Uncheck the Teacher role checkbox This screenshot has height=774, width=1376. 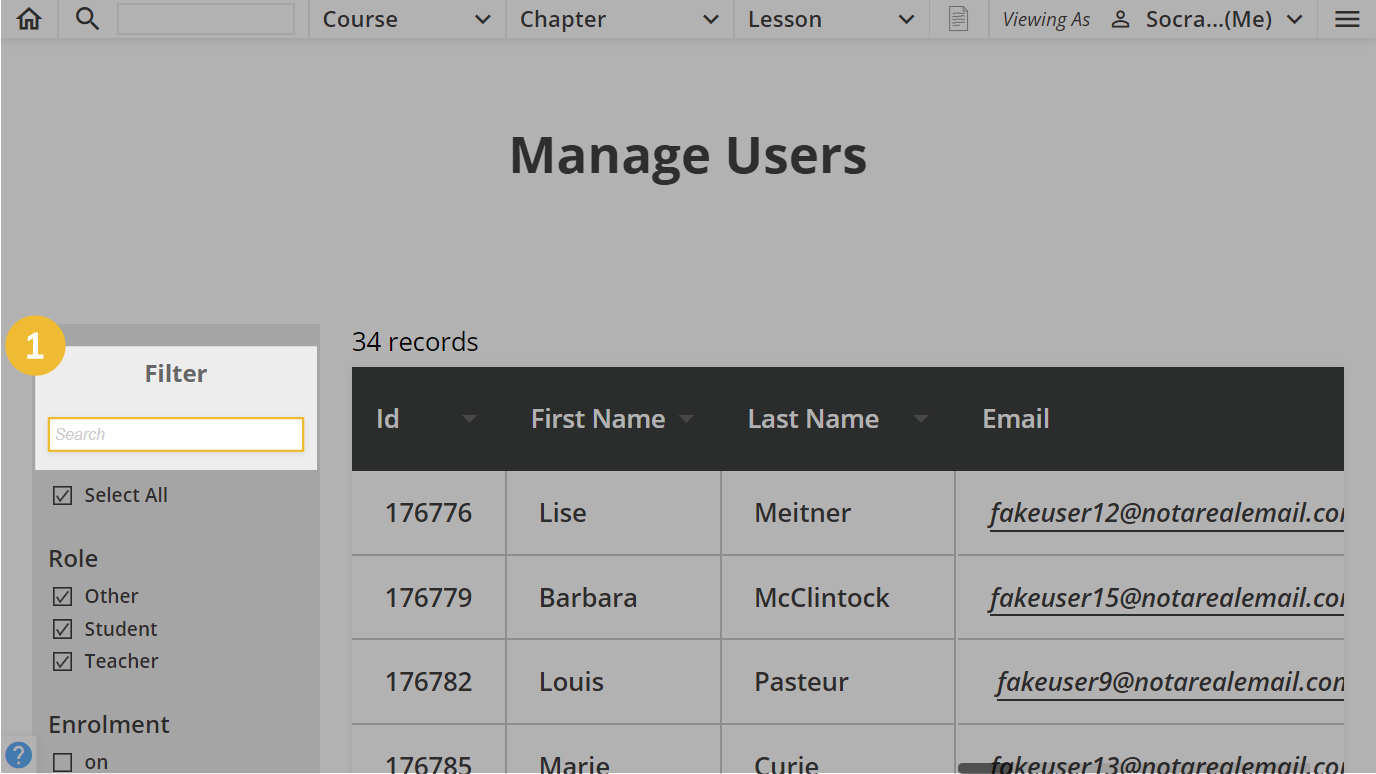62,661
